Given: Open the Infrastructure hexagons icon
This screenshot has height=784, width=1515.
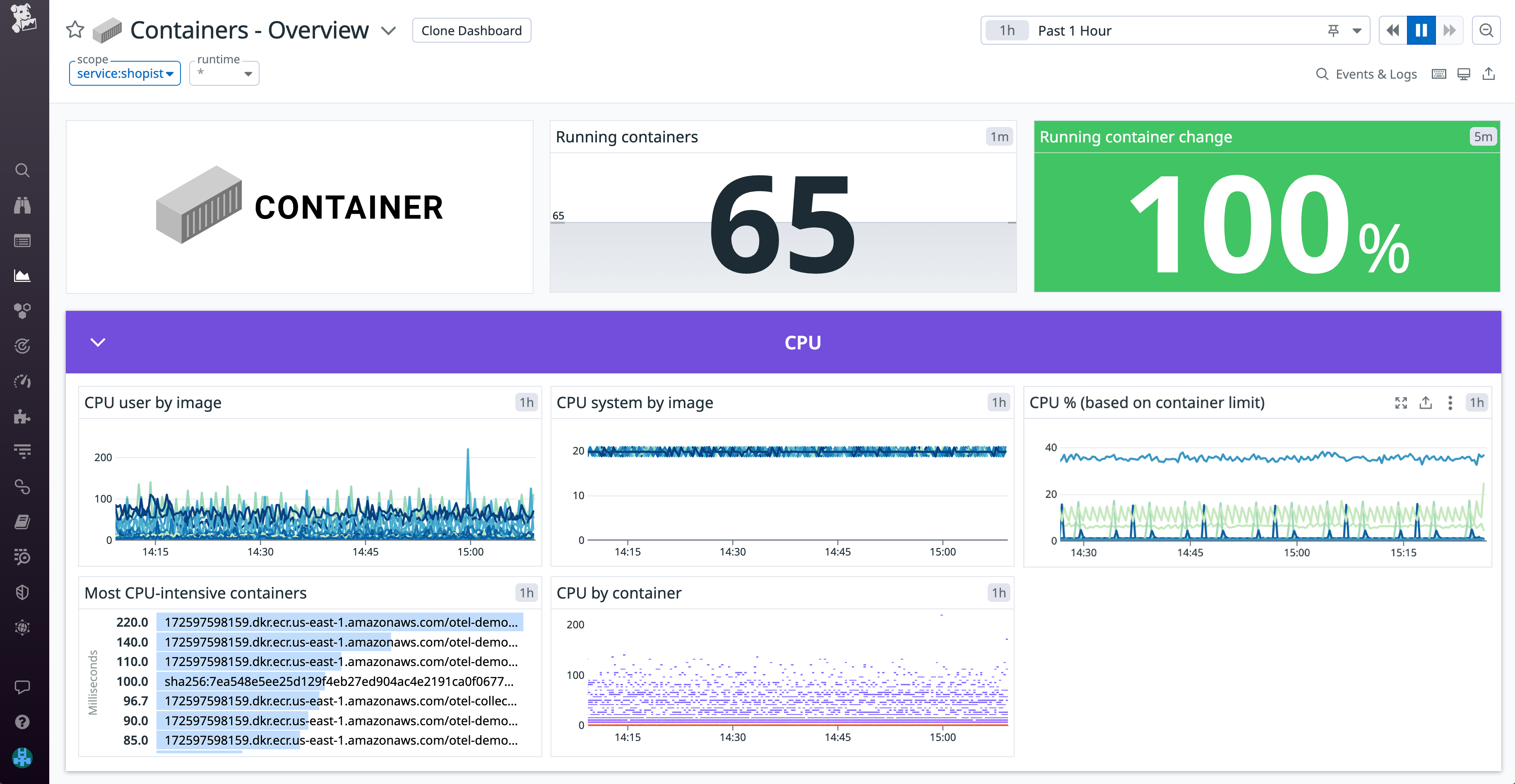Looking at the screenshot, I should (x=22, y=310).
